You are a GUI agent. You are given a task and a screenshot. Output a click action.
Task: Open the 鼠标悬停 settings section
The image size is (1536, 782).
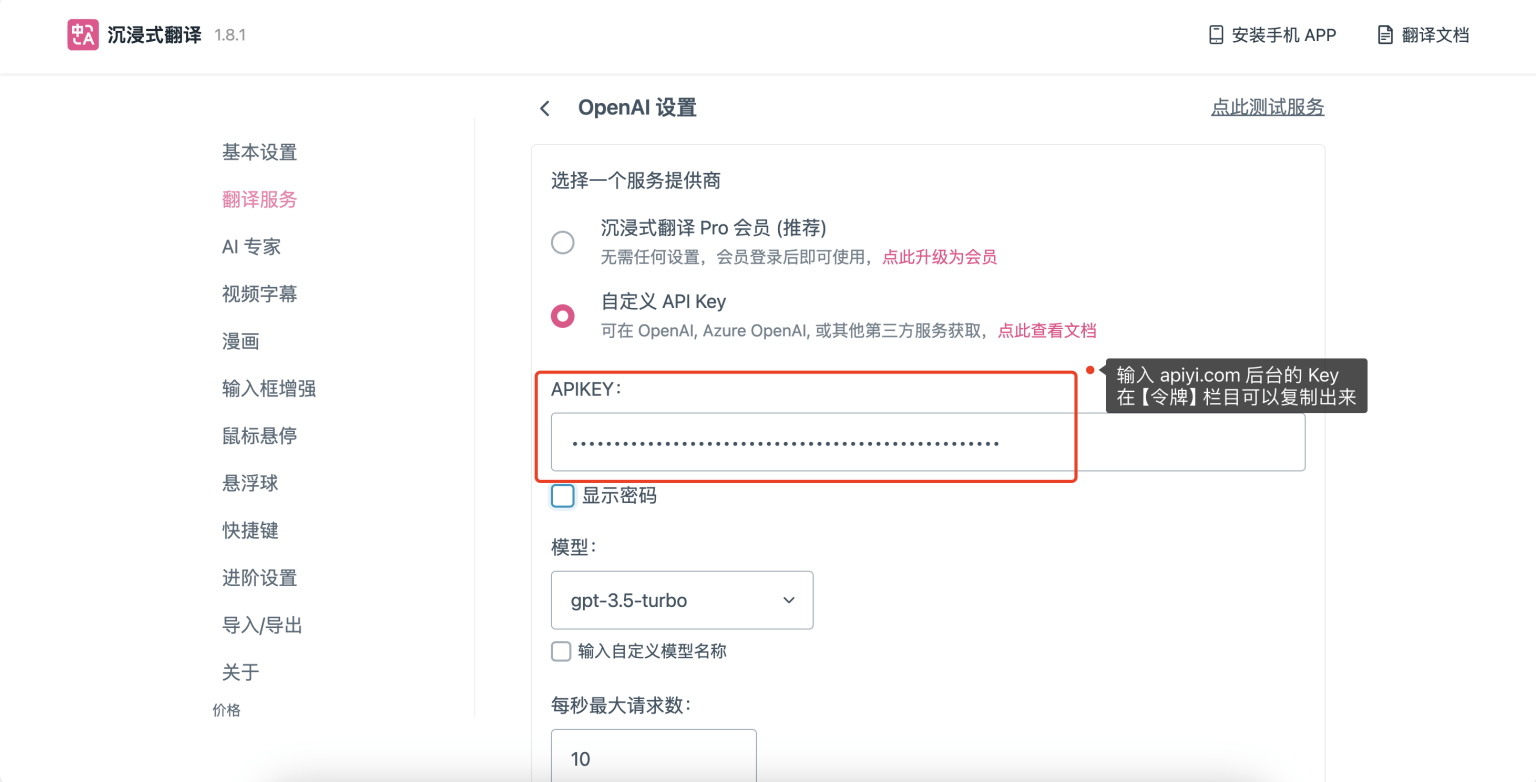(258, 435)
